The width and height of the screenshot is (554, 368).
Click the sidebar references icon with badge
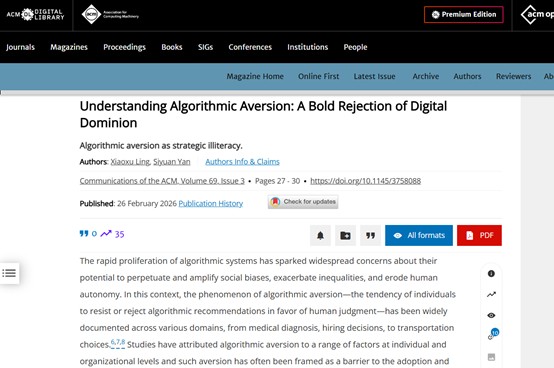[x=493, y=334]
